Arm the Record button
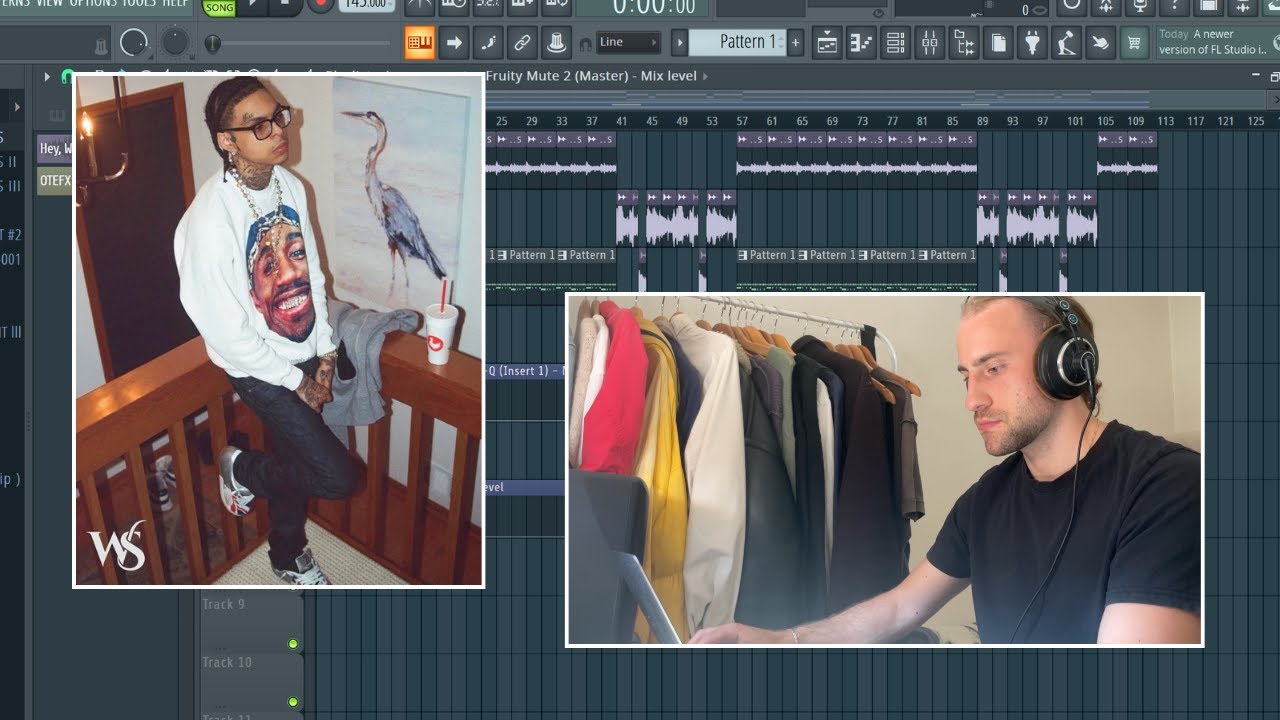 (321, 5)
